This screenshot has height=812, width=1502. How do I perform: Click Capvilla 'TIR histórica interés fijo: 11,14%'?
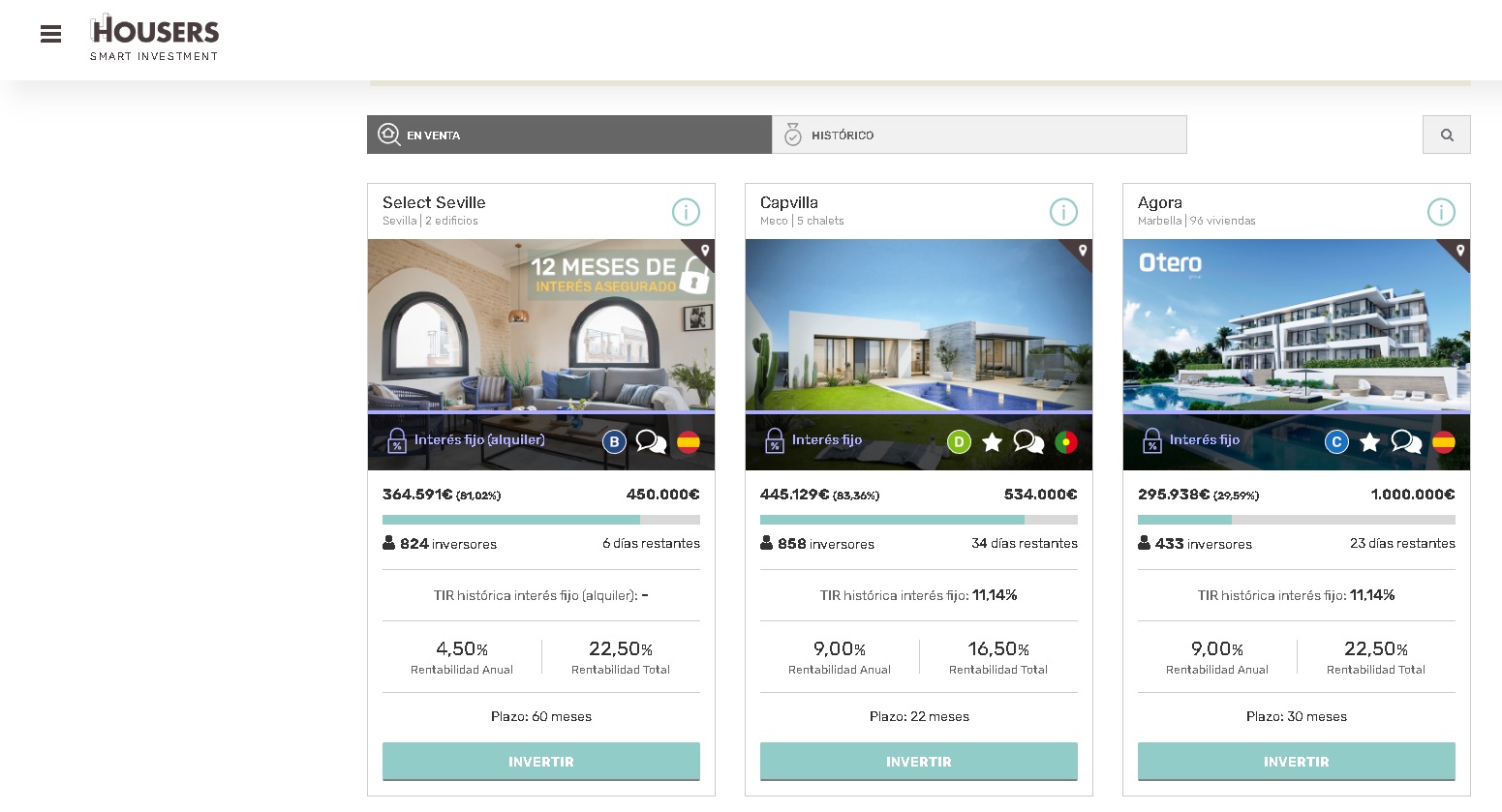pyautogui.click(x=919, y=595)
